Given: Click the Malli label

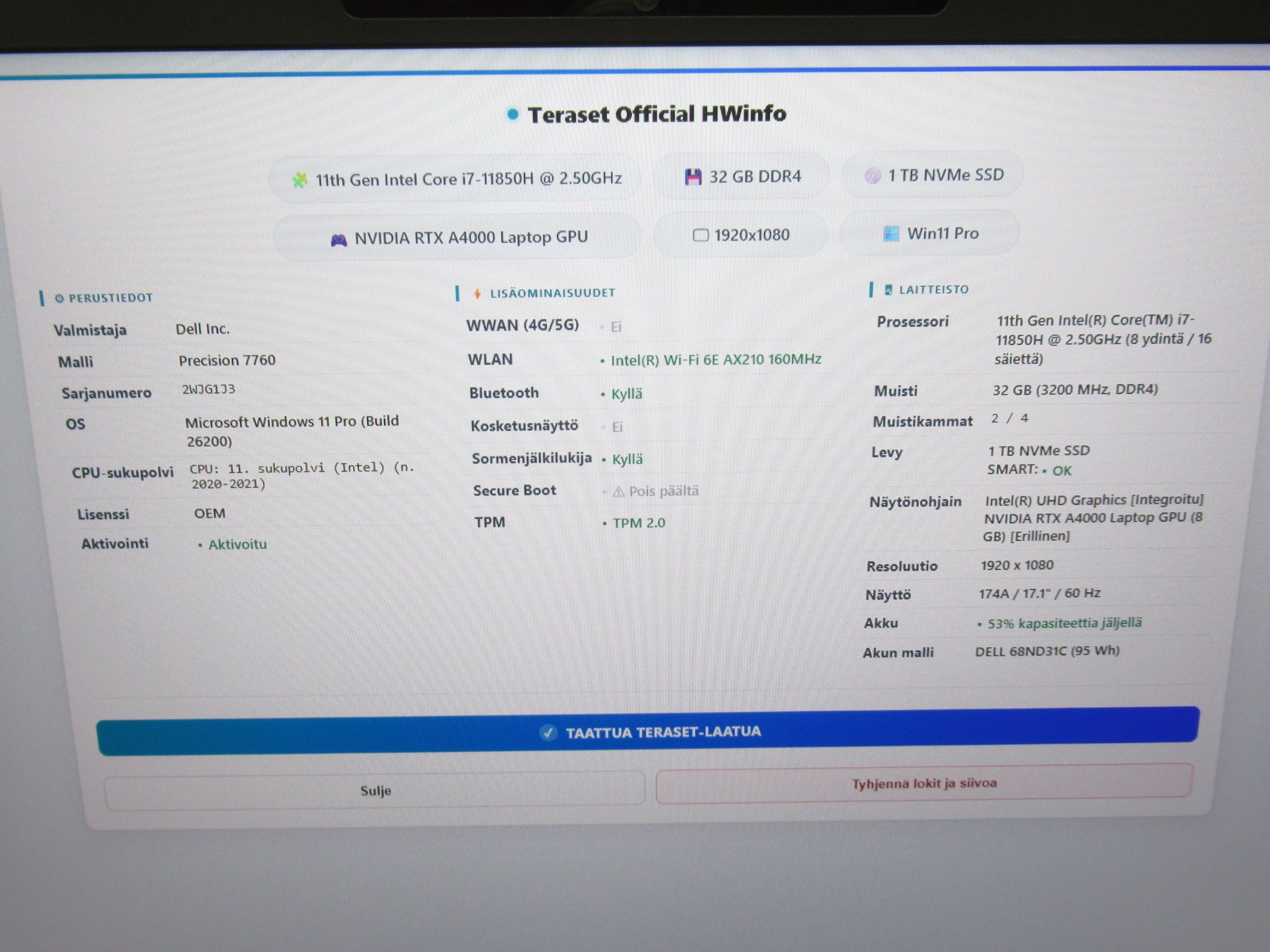Looking at the screenshot, I should click(76, 361).
